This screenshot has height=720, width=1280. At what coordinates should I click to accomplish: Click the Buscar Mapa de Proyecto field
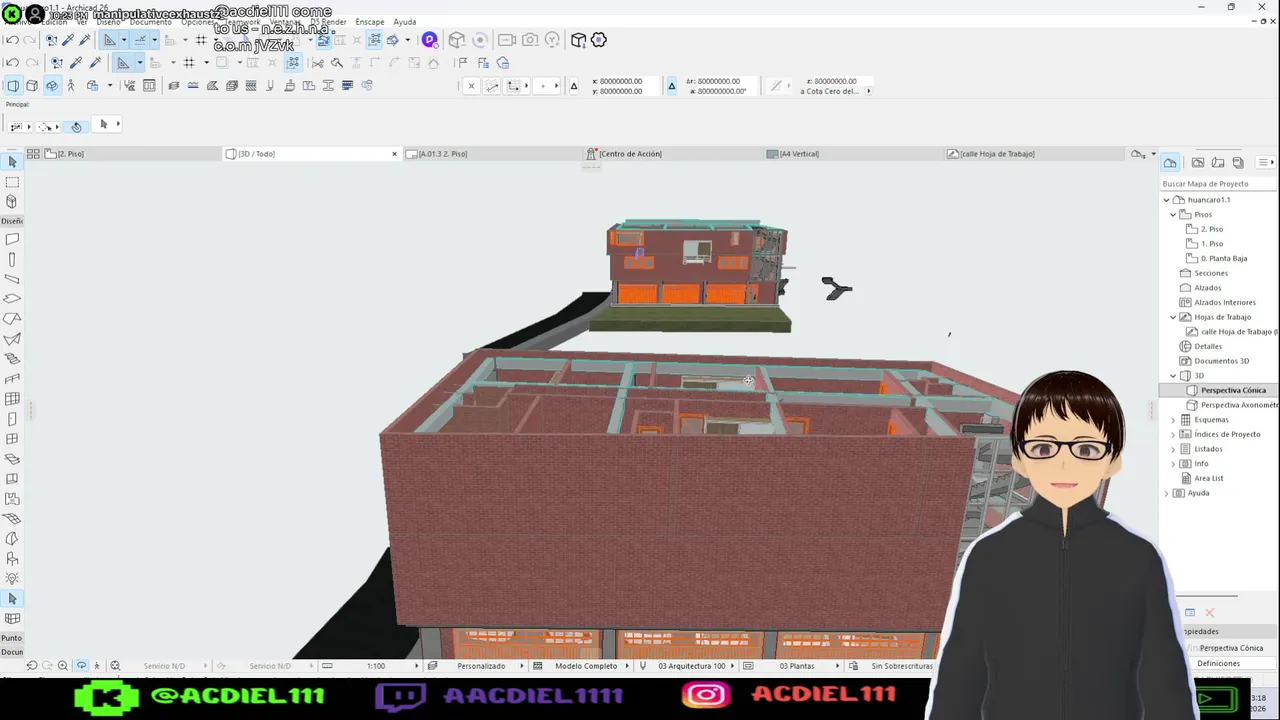pyautogui.click(x=1218, y=184)
